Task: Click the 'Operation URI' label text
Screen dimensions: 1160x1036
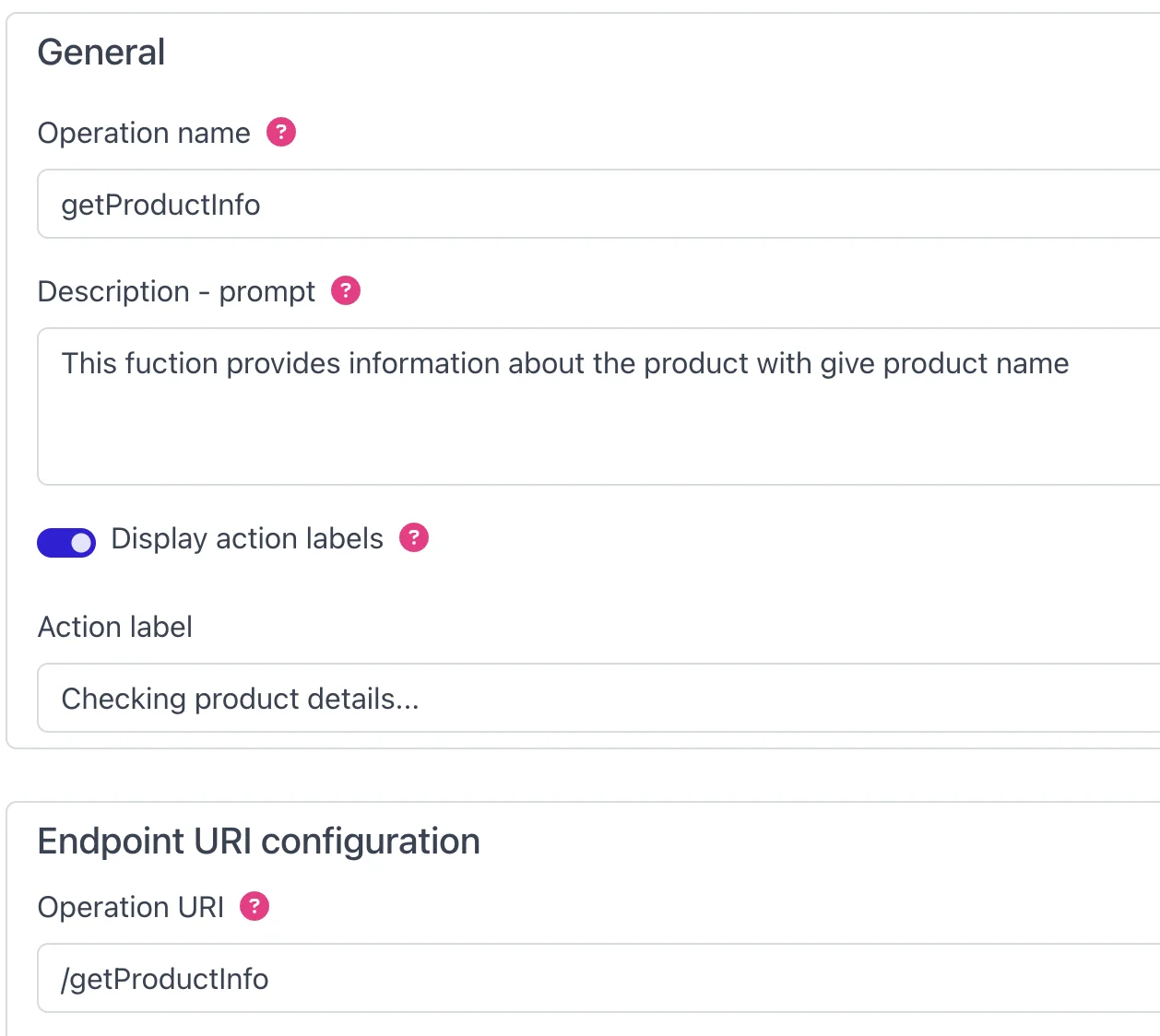Action: pos(131,908)
